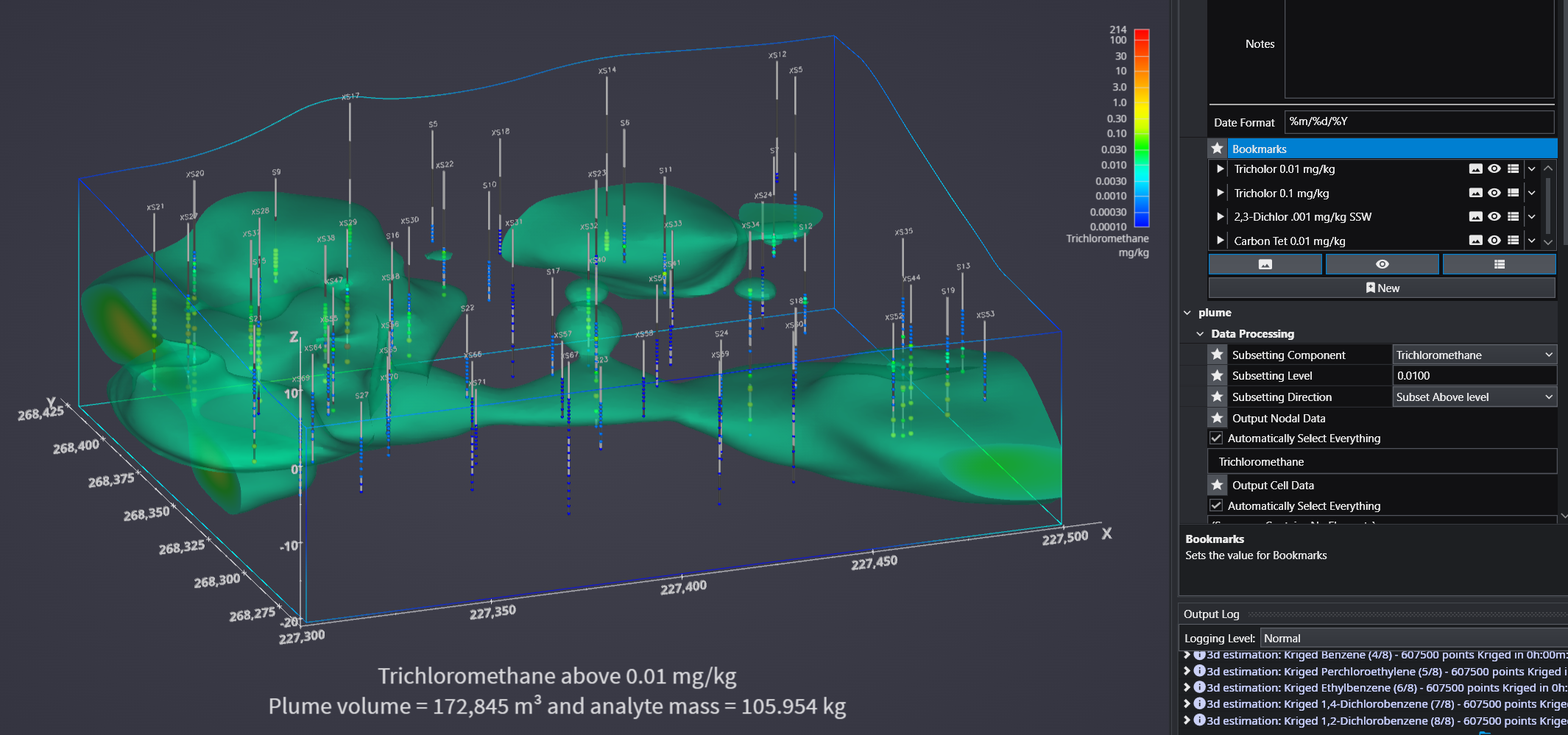Click the image icon on Tricholor 0.1 mg/kg row
The width and height of the screenshot is (1568, 735).
tap(1475, 193)
